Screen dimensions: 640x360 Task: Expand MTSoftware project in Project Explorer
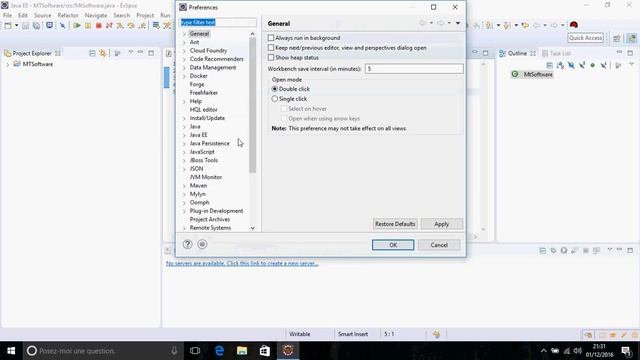7,64
